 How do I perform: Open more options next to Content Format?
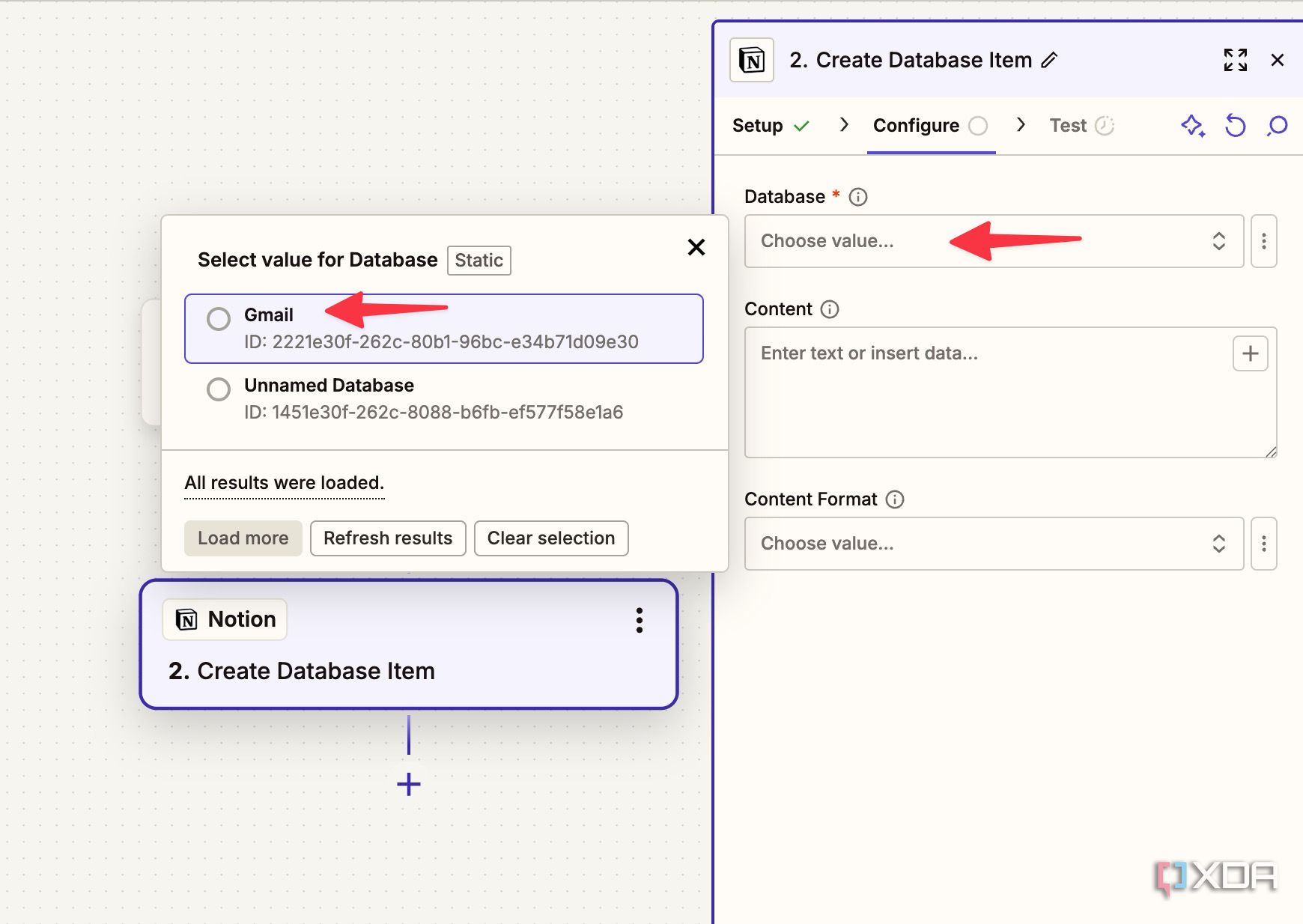click(x=1264, y=544)
